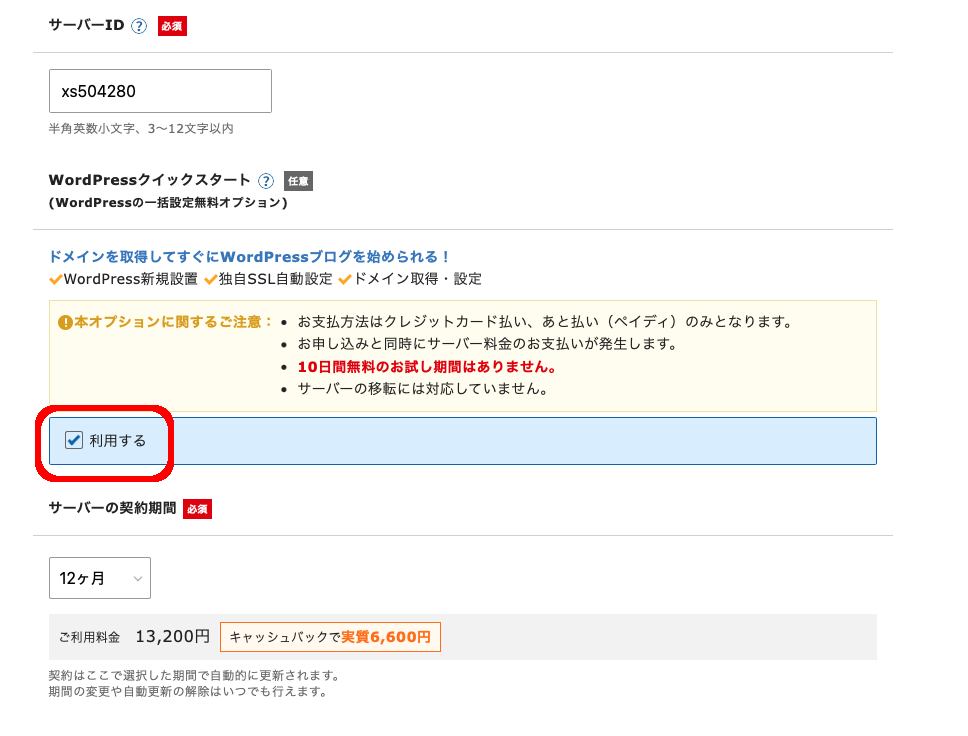
Task: Click the checkmark icon before 独自SSL自動設定
Action: [x=211, y=279]
